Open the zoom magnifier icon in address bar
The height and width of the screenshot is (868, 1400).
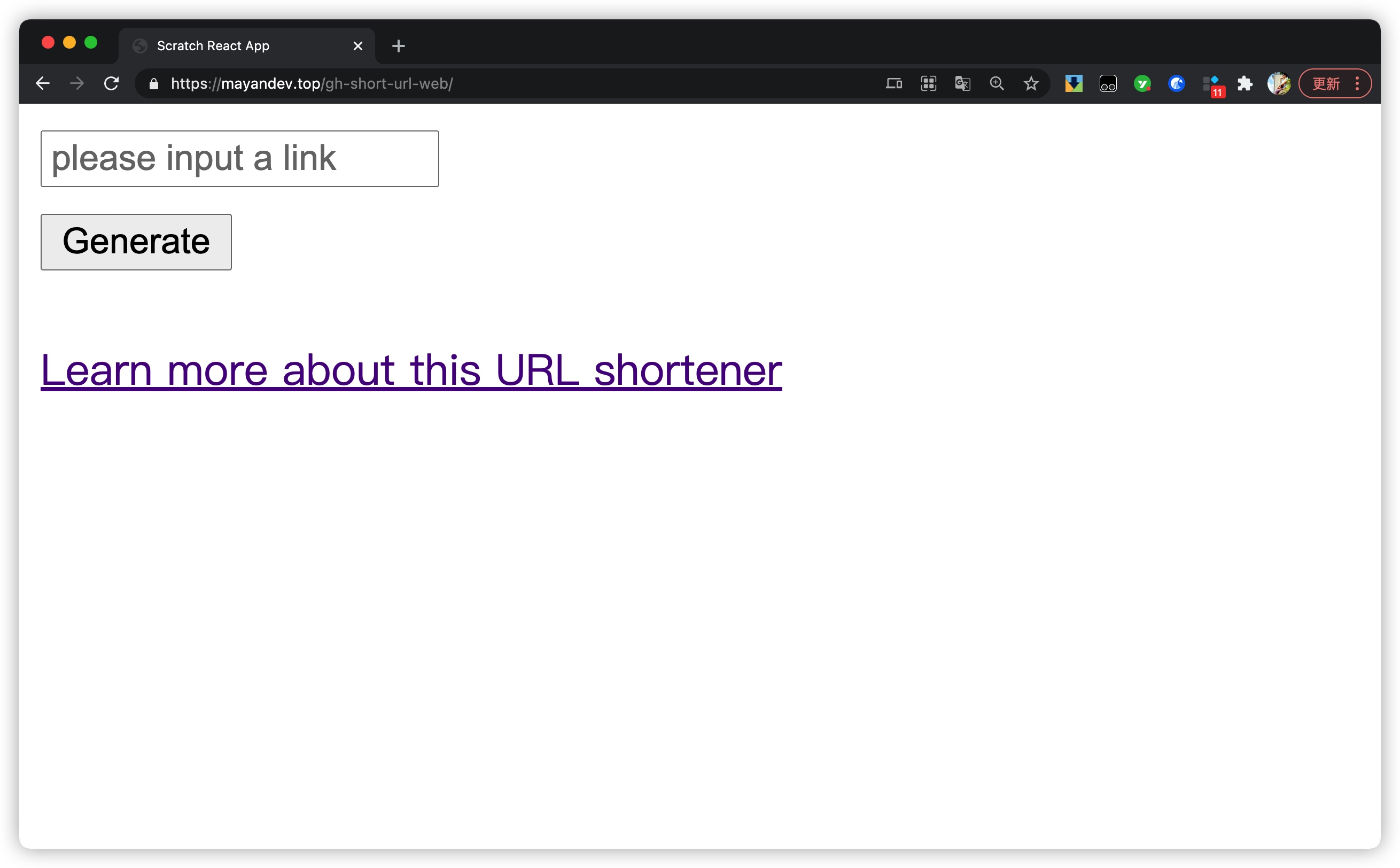(997, 84)
